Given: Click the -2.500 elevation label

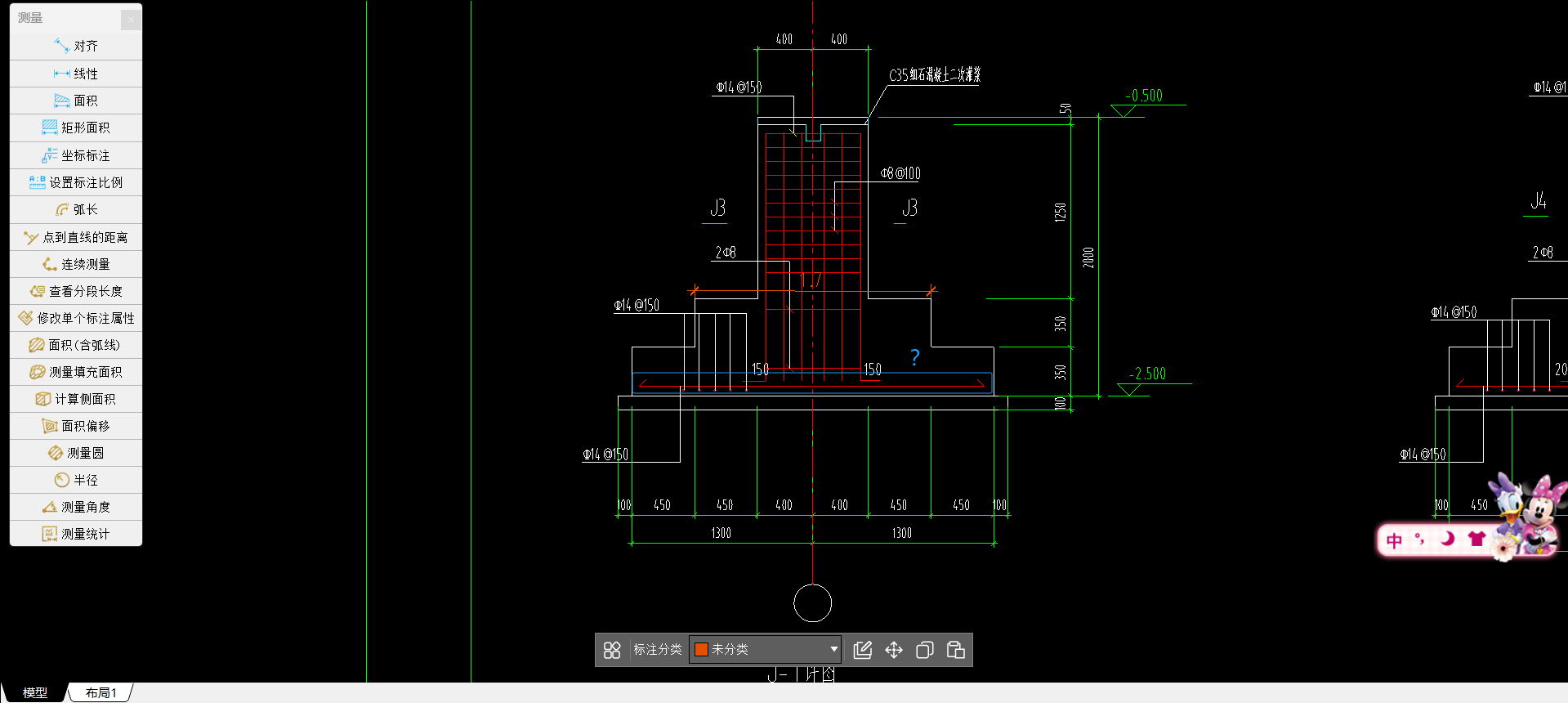Looking at the screenshot, I should point(1147,374).
